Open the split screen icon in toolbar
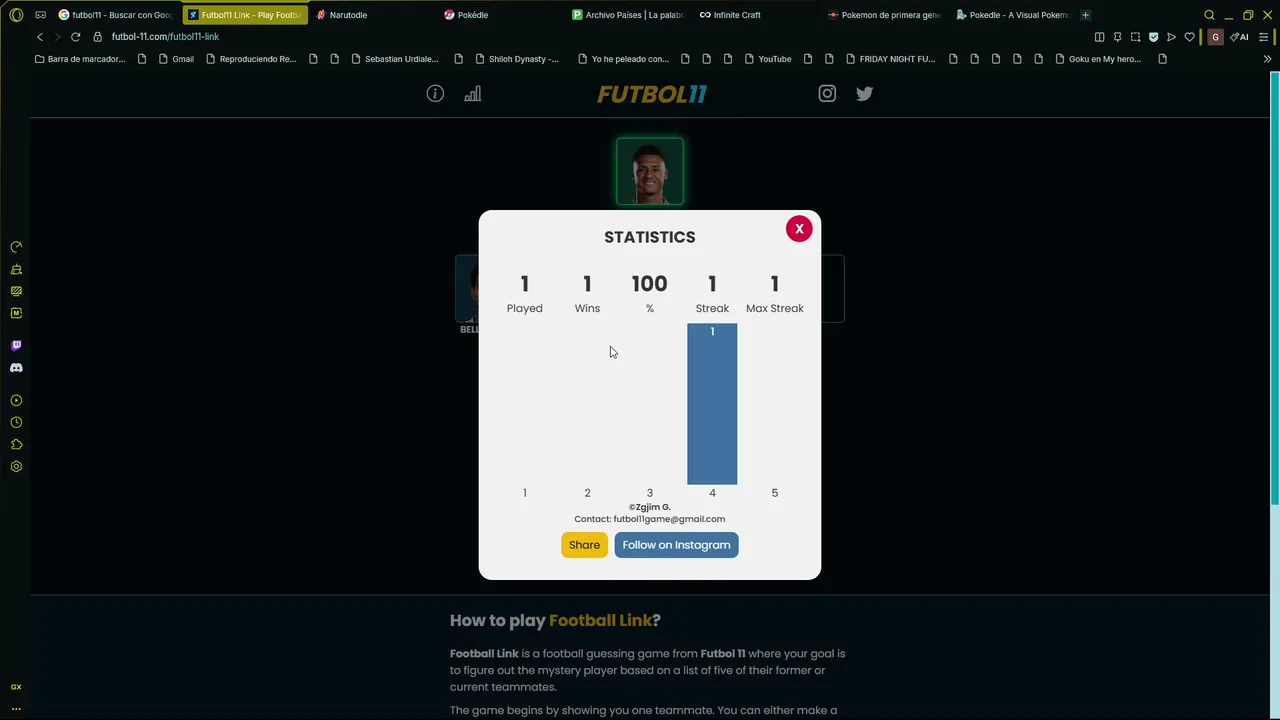1280x720 pixels. (x=1099, y=37)
